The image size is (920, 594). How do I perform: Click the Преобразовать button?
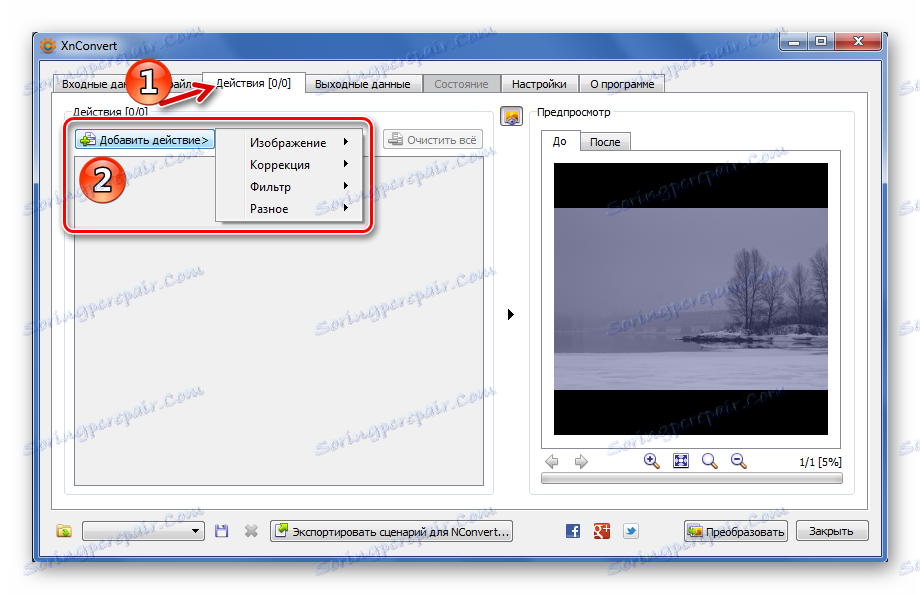coord(736,531)
